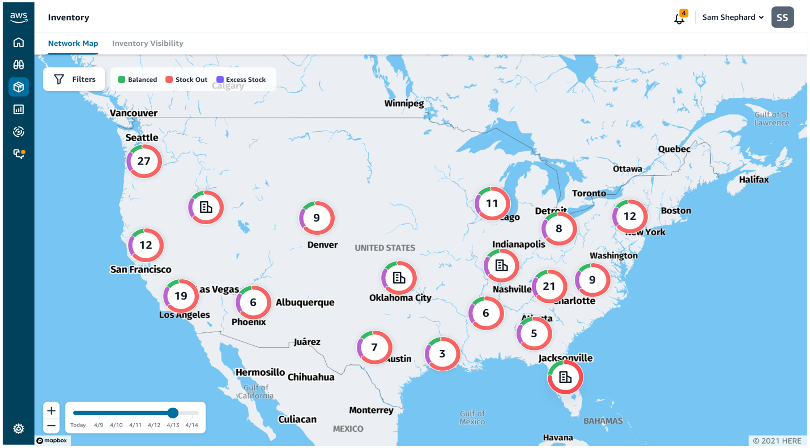The image size is (810, 448).
Task: Select the Charlotte cluster marker showing 9
Action: (x=593, y=280)
